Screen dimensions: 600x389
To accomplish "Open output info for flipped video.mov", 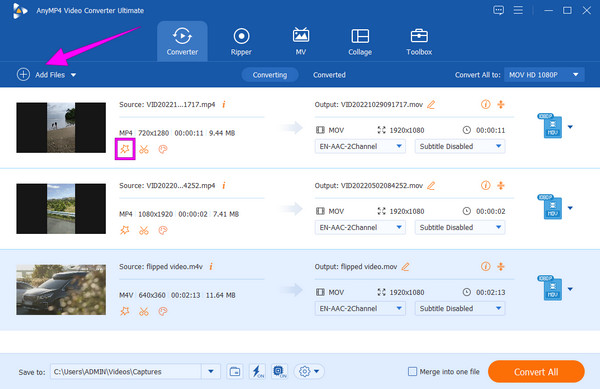I will click(486, 266).
